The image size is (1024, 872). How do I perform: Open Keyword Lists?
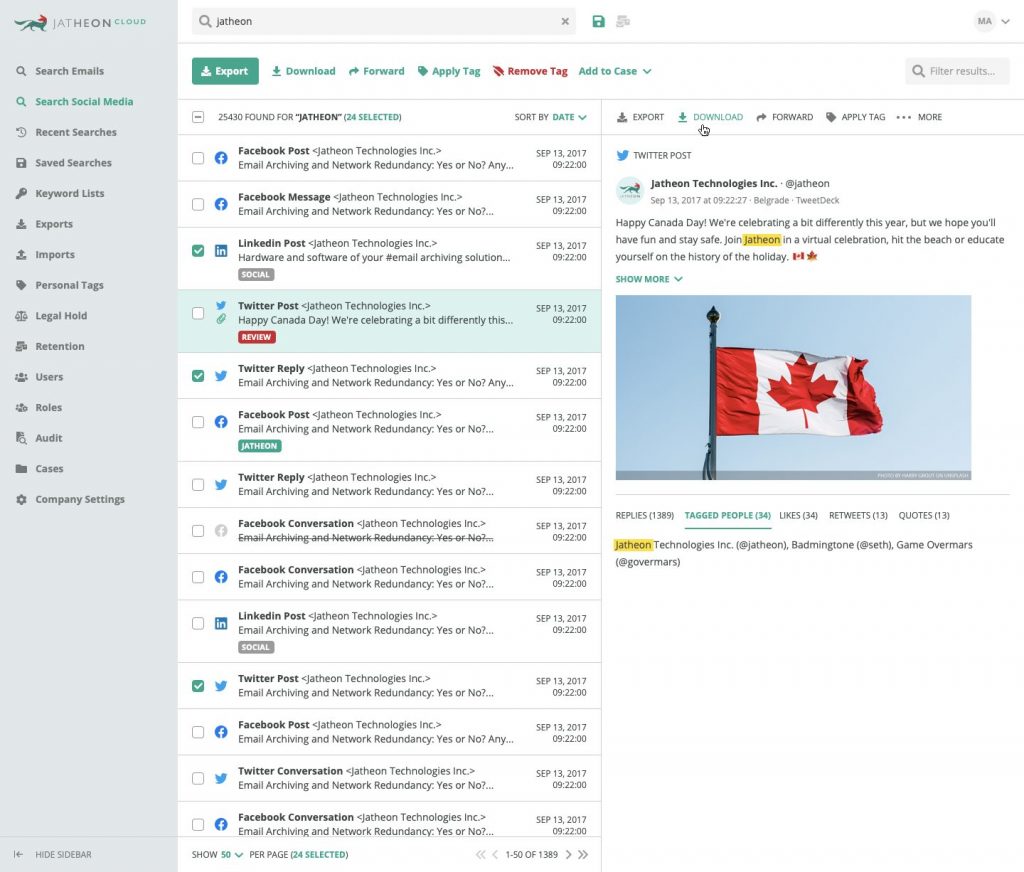(x=69, y=194)
